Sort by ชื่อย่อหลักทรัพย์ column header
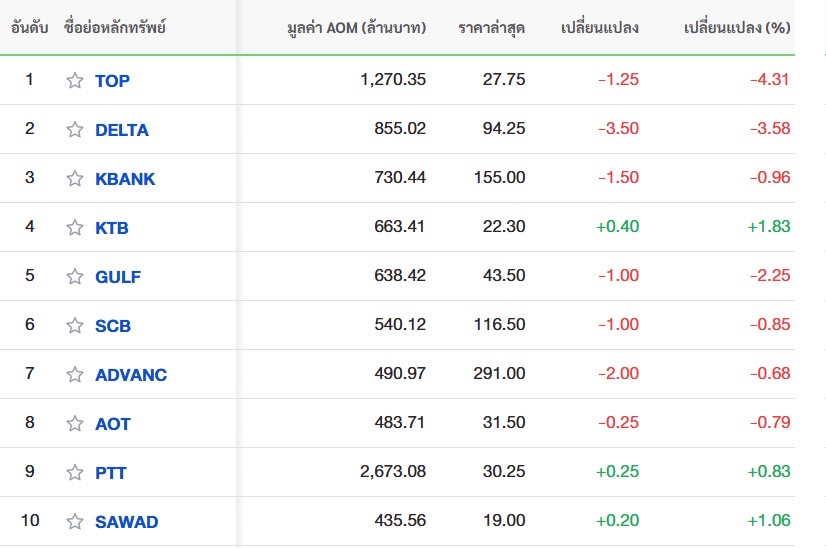The image size is (826, 548). 115,26
